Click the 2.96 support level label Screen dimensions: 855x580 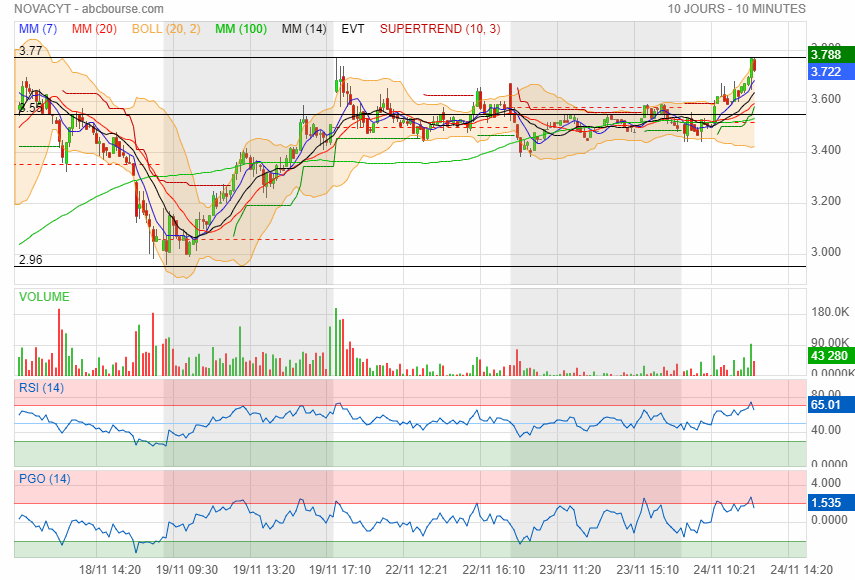[31, 260]
